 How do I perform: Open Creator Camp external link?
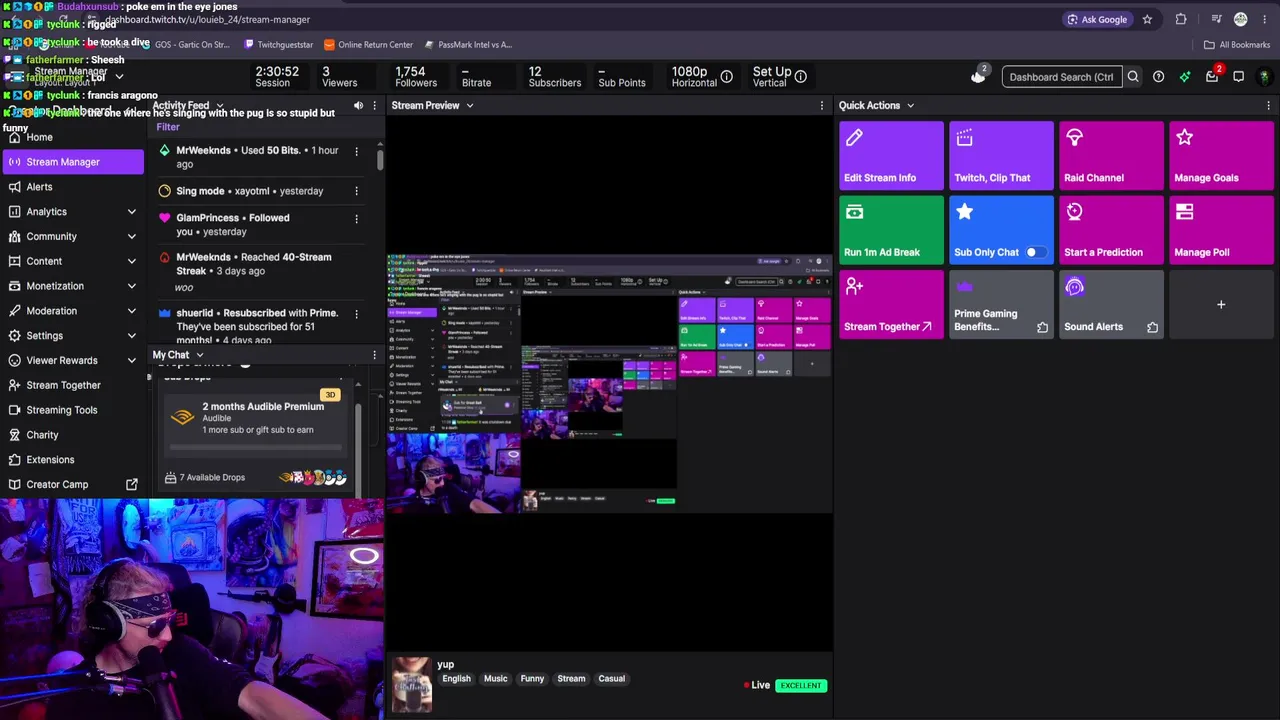73,484
